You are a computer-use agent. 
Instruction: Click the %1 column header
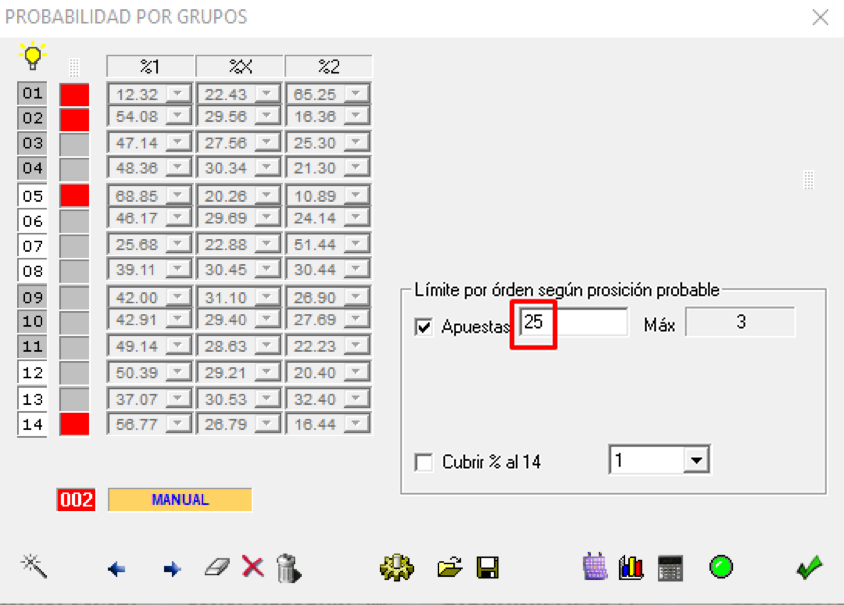150,66
